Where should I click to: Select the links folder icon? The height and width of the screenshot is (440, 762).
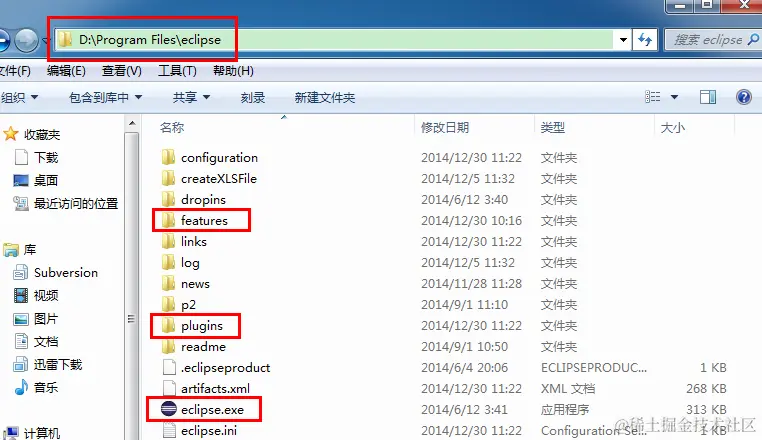click(168, 241)
